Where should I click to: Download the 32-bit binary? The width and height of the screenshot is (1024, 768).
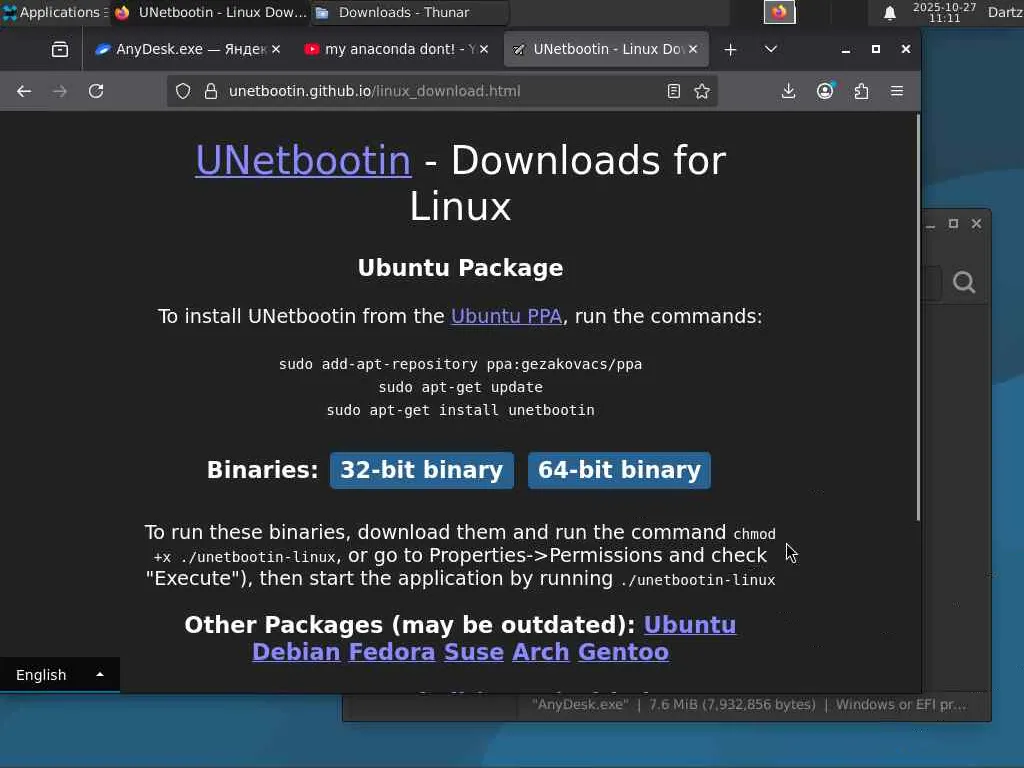pos(422,470)
